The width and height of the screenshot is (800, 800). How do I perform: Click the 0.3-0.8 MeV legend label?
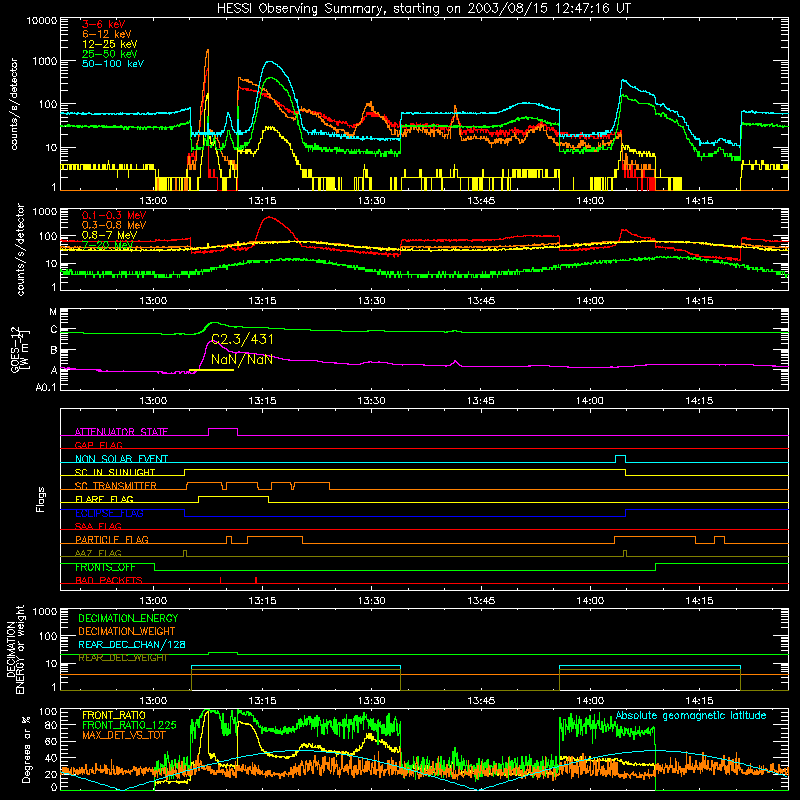tap(114, 225)
